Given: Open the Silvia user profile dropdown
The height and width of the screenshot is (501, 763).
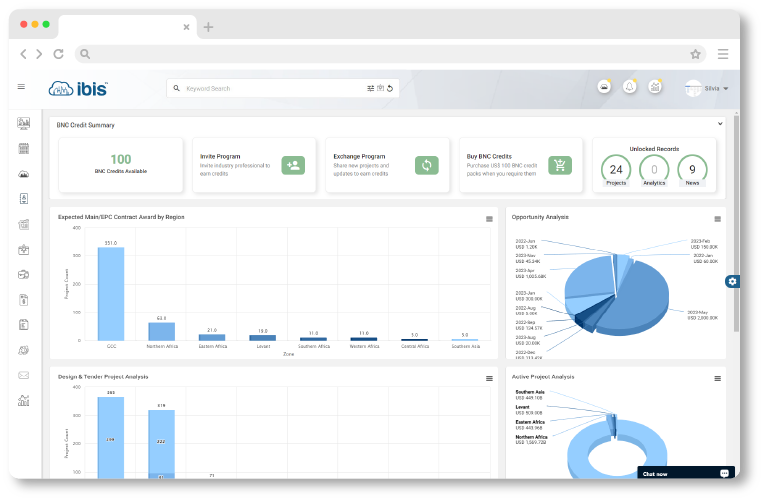Looking at the screenshot, I should [706, 88].
